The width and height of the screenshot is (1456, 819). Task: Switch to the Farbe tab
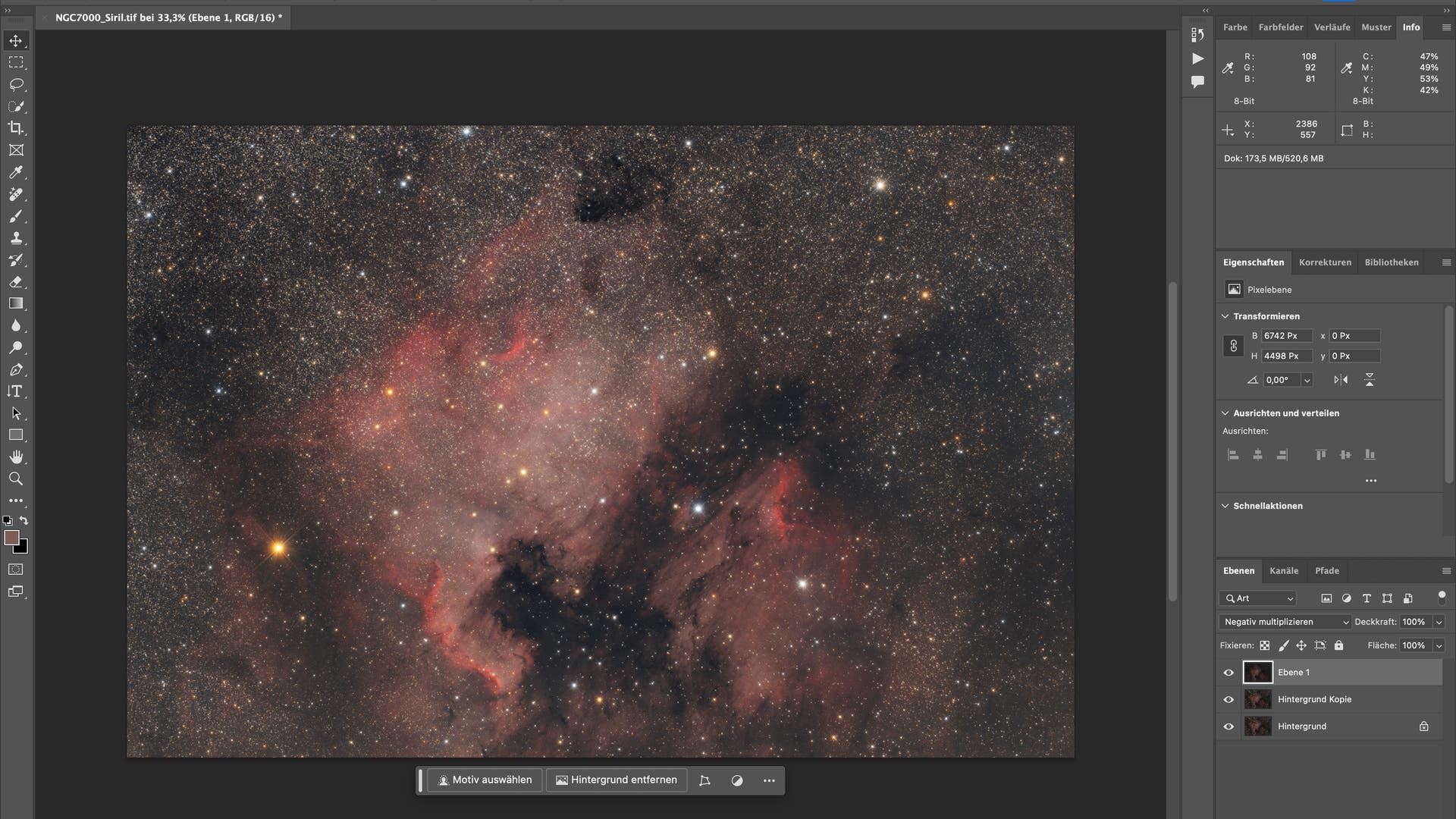coord(1235,27)
